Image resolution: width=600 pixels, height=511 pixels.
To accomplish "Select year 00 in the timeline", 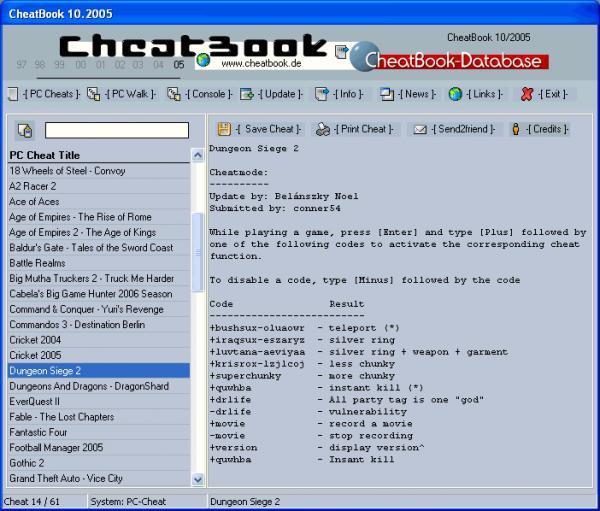I will pos(81,64).
